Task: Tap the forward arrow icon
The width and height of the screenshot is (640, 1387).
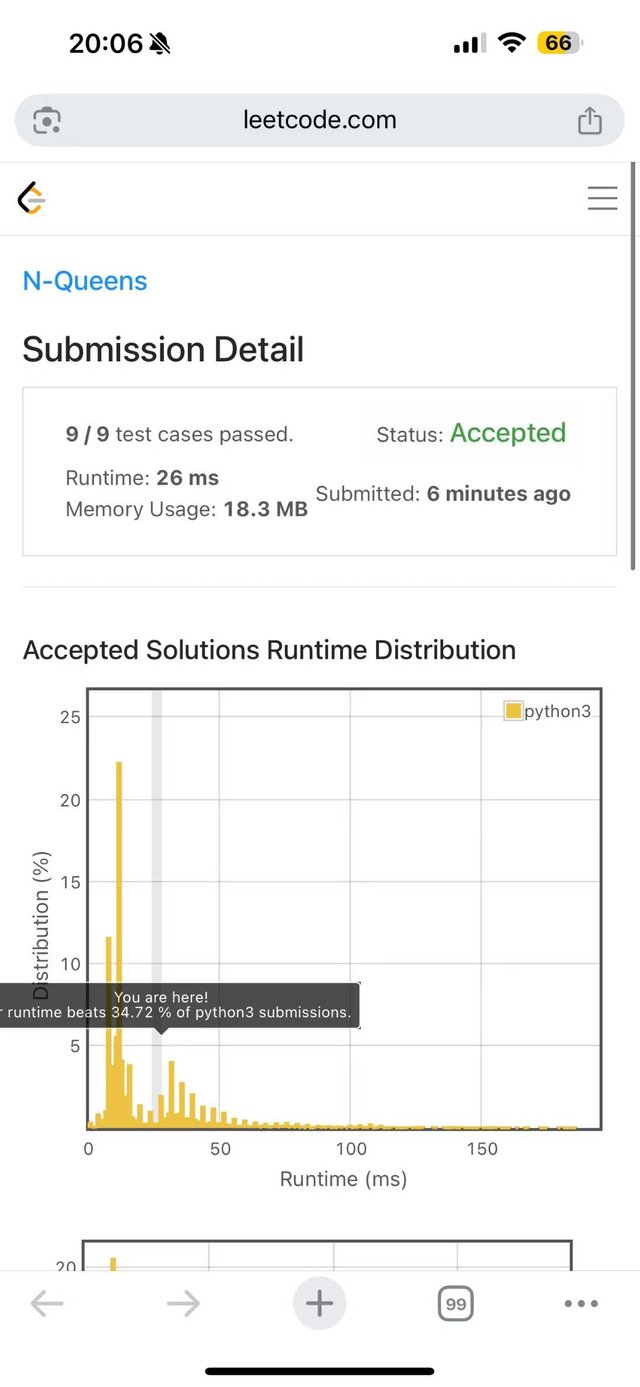Action: 183,1303
